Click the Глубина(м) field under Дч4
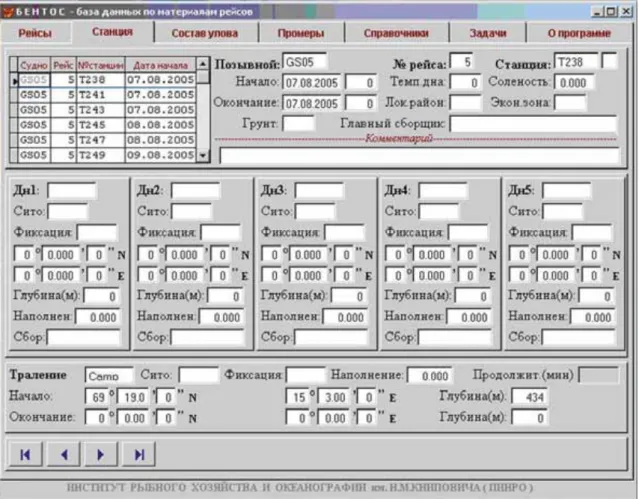This screenshot has width=639, height=499. [x=472, y=296]
